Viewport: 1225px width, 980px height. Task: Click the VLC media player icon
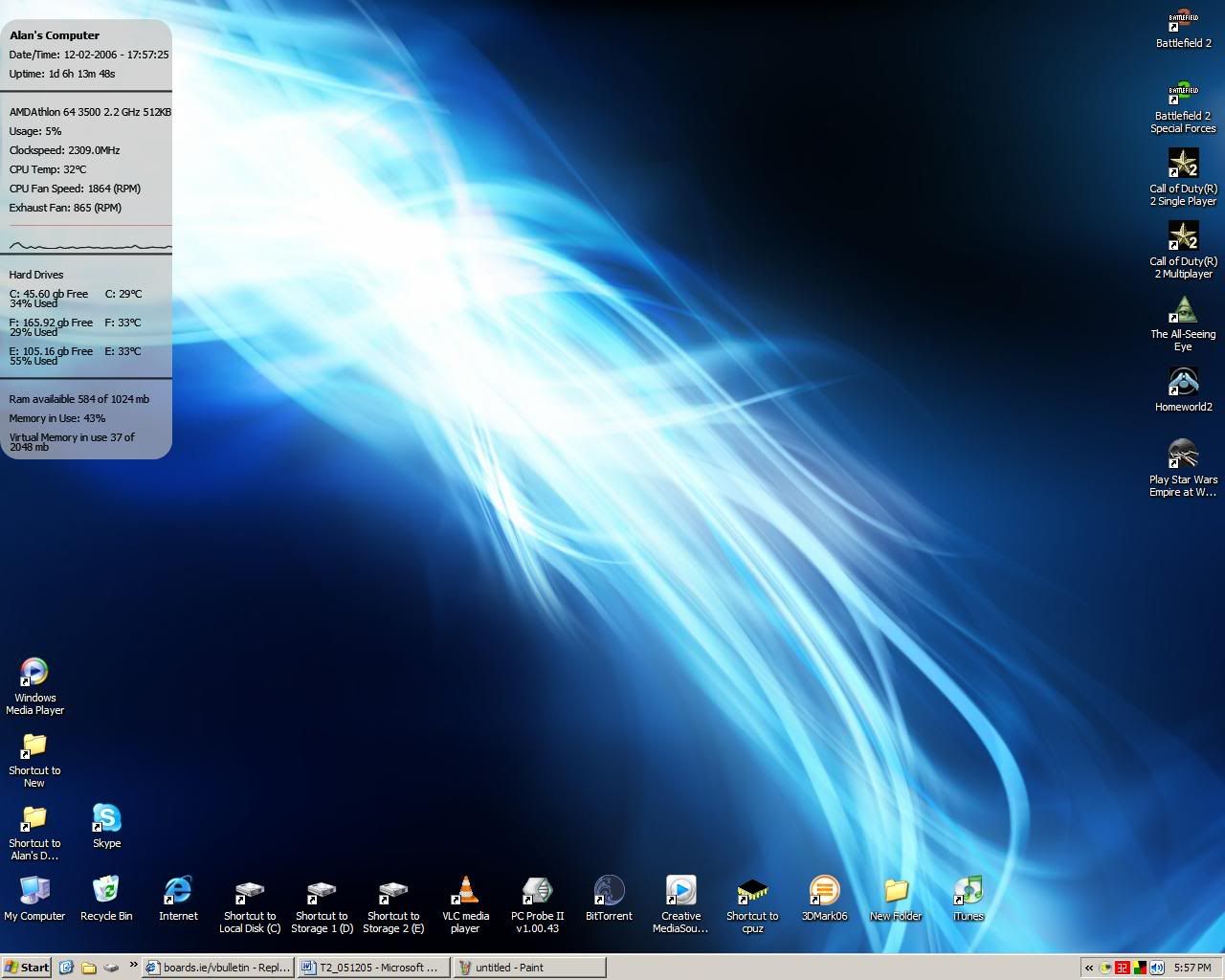click(x=465, y=891)
